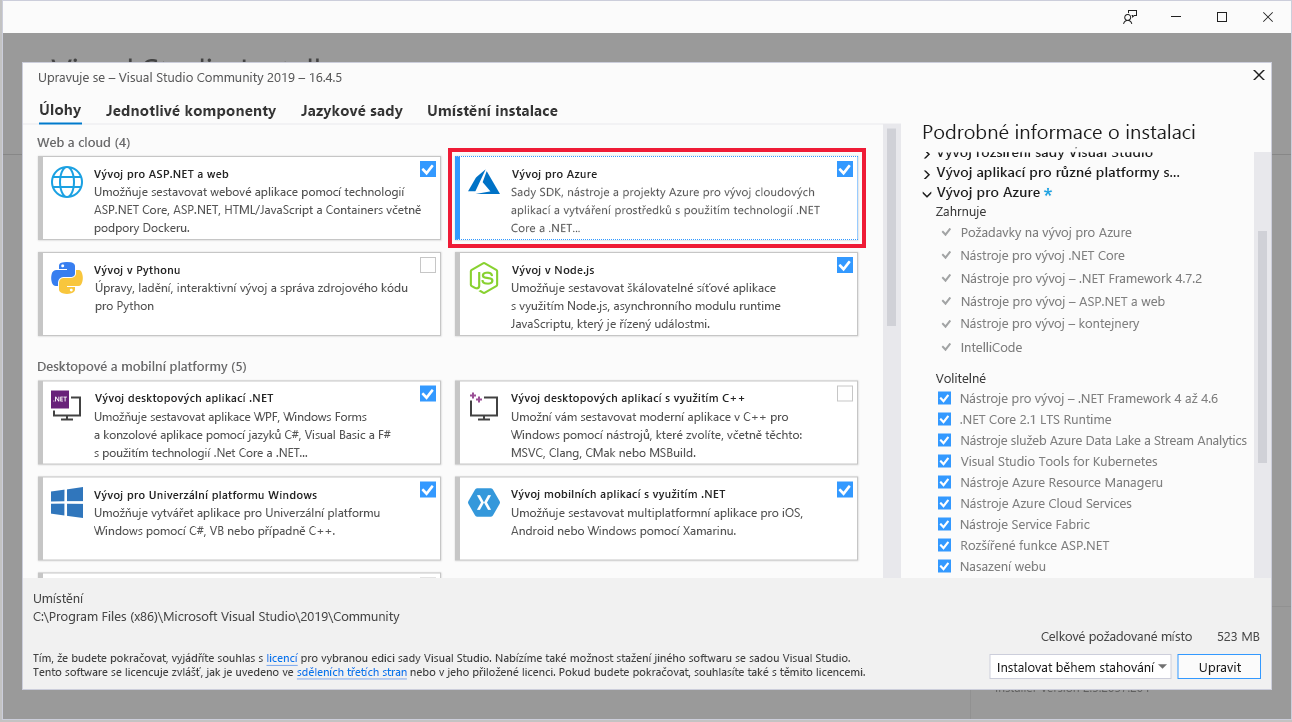
Task: Click the C++ desktop monitor icon
Action: [484, 405]
